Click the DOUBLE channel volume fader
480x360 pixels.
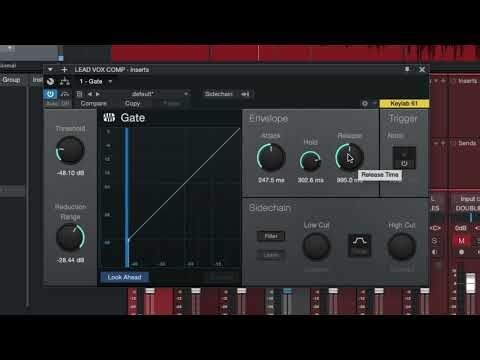coord(470,283)
